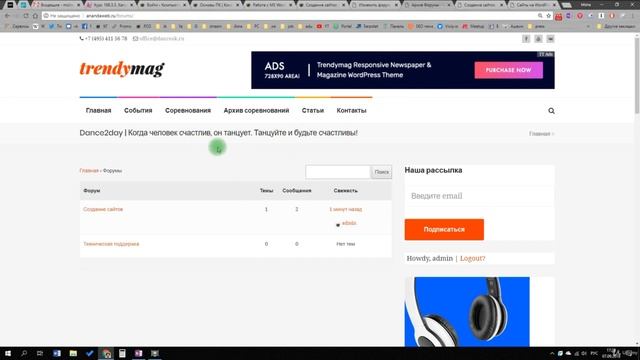Click the phone number in header
The height and width of the screenshot is (360, 640).
tap(106, 39)
